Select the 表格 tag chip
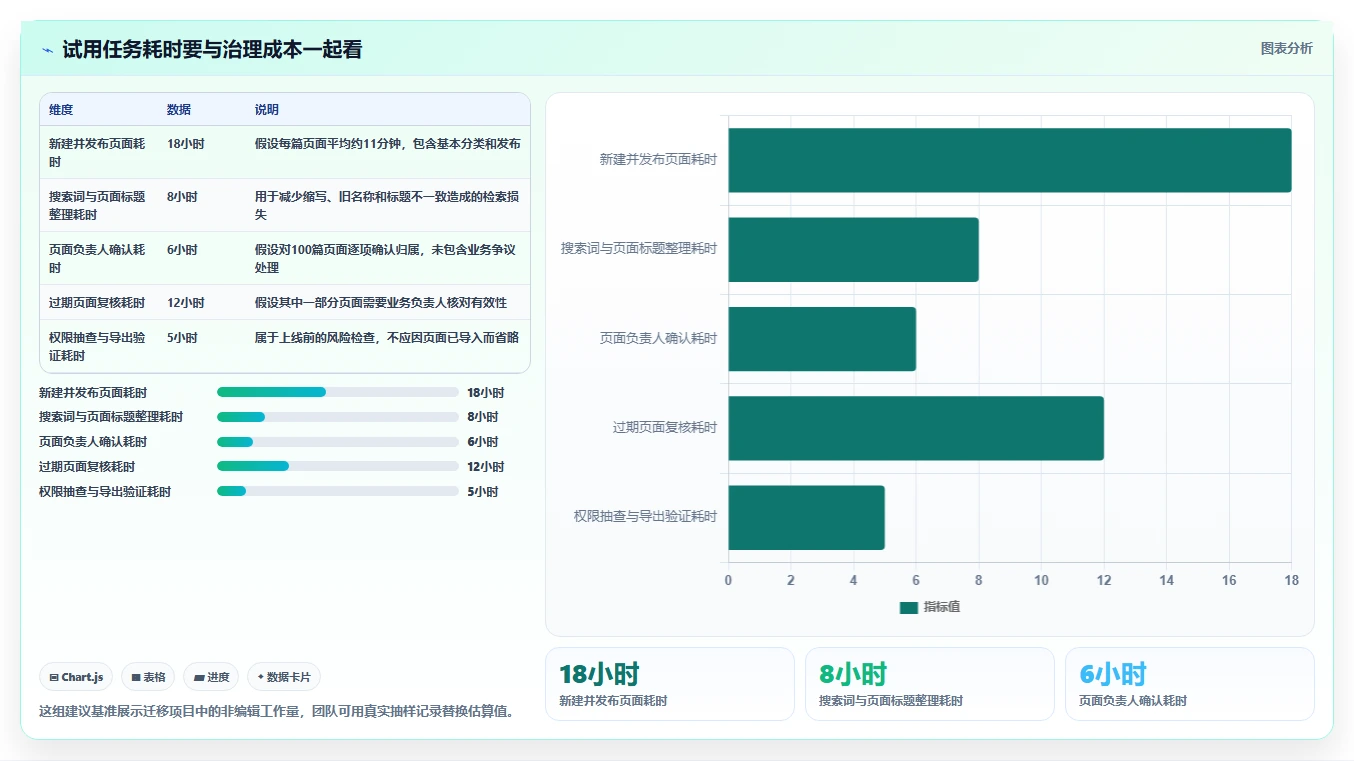This screenshot has width=1354, height=761. click(x=148, y=677)
